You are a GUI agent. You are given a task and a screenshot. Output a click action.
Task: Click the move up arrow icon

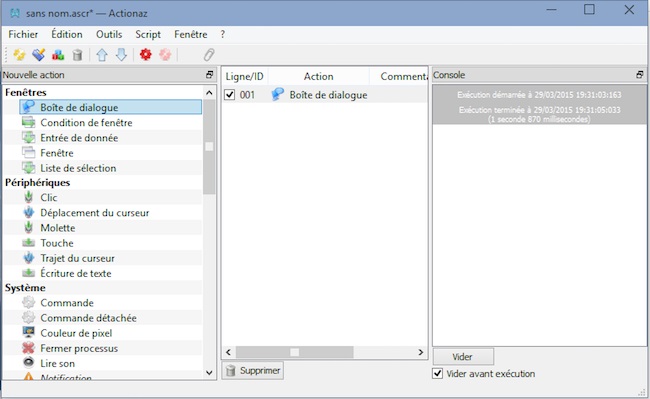pyautogui.click(x=102, y=55)
